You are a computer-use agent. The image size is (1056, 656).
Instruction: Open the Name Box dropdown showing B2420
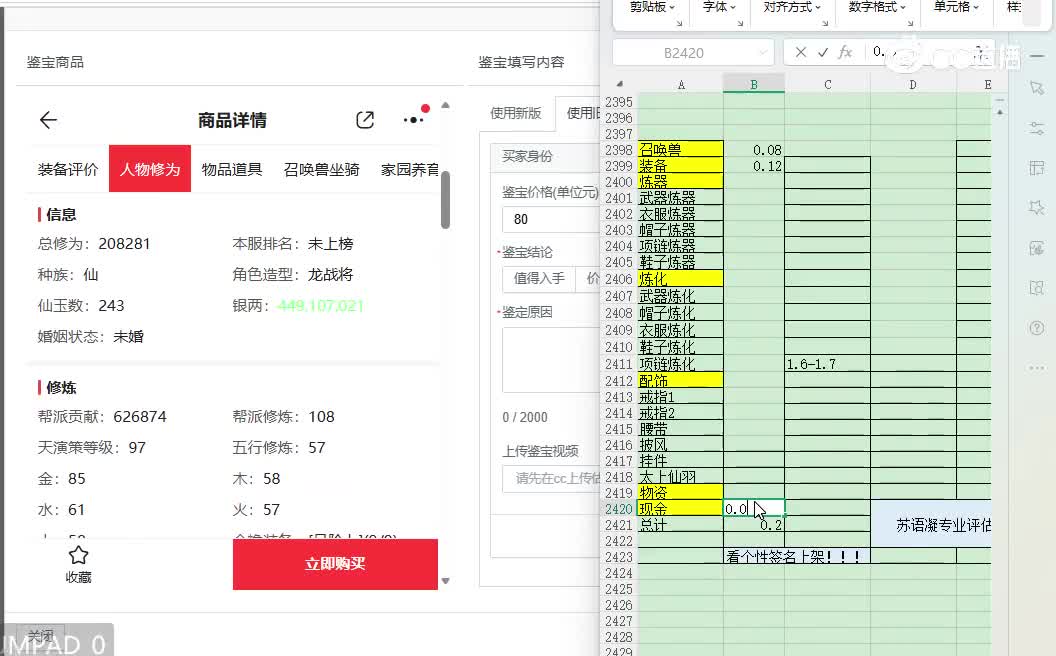tap(762, 53)
